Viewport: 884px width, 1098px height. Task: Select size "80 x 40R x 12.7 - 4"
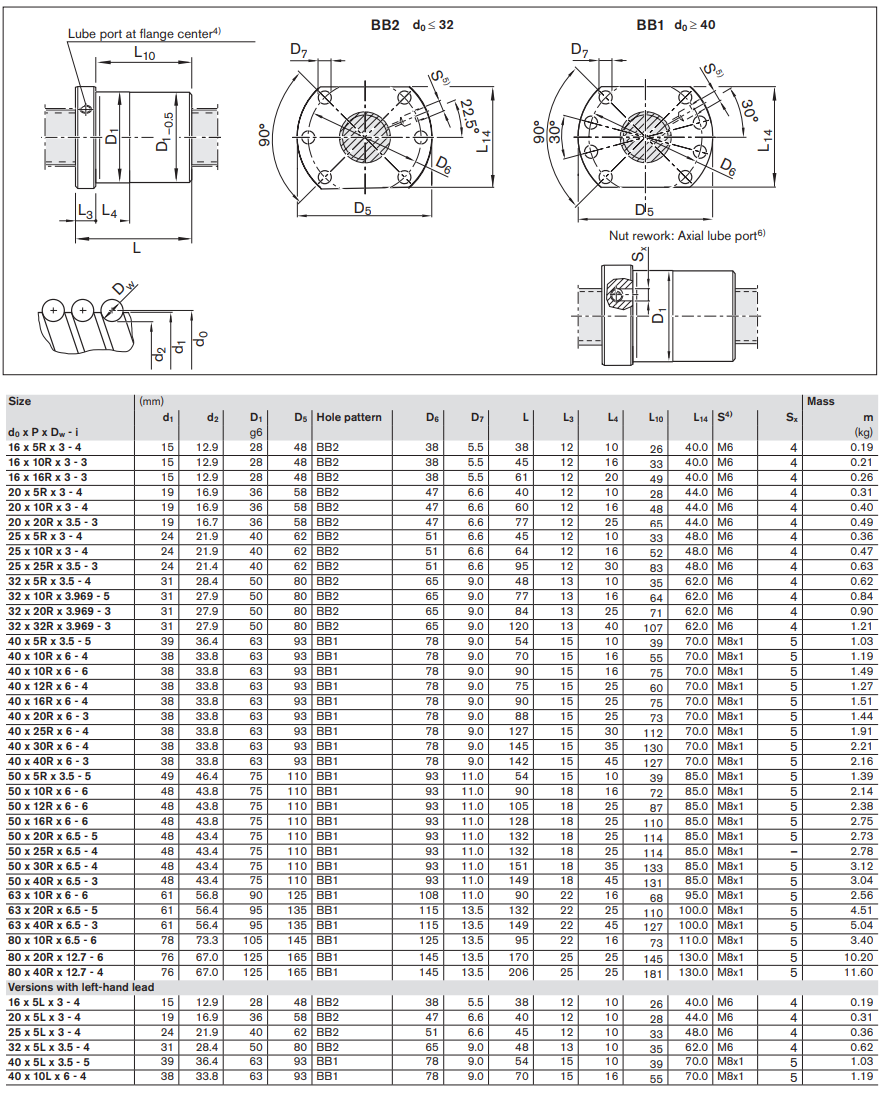click(55, 972)
